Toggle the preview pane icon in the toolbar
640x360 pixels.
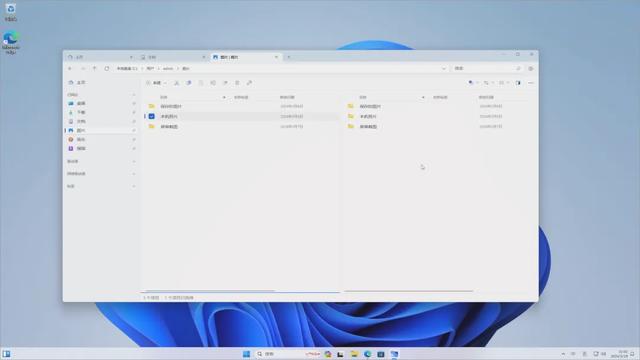pyautogui.click(x=518, y=83)
